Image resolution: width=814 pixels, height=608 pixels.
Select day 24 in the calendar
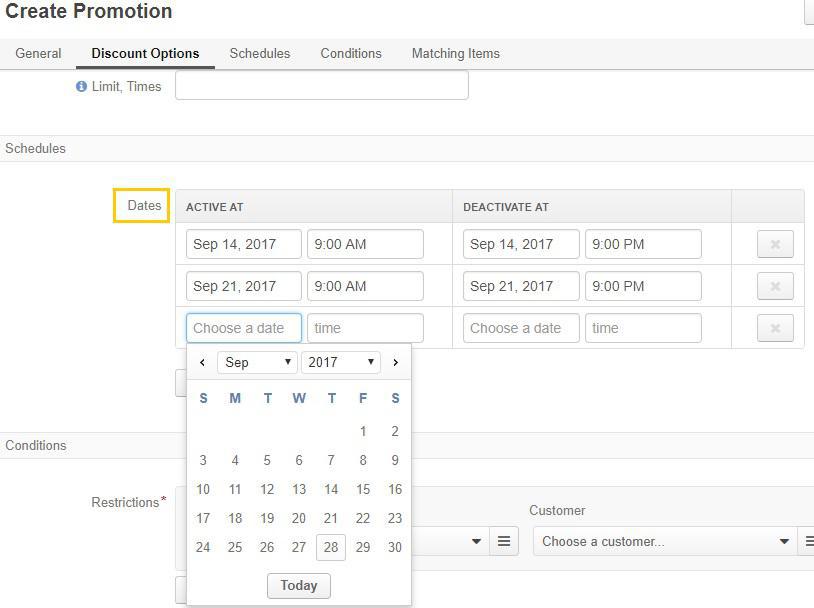click(x=203, y=547)
